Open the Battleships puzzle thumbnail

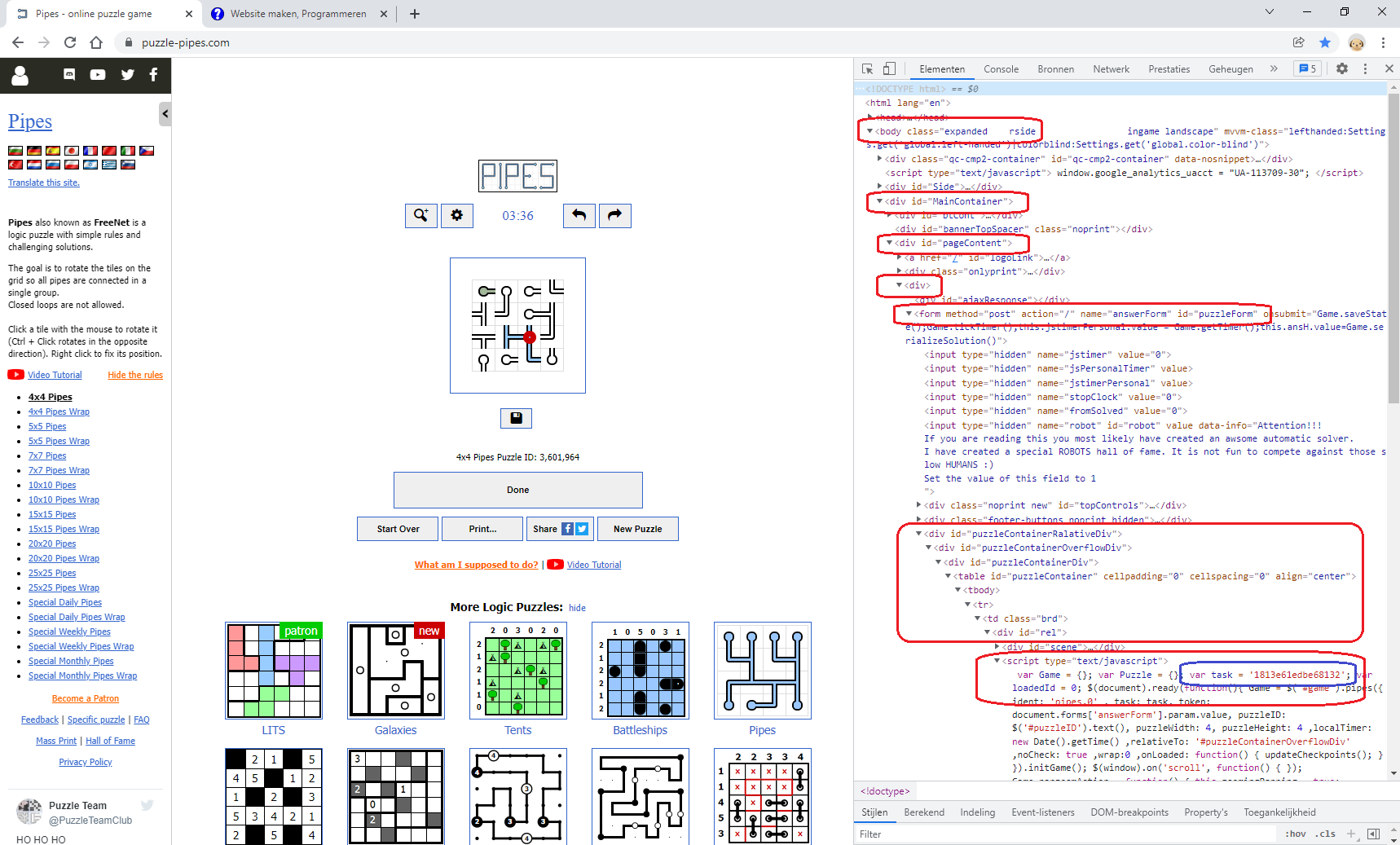click(x=641, y=671)
